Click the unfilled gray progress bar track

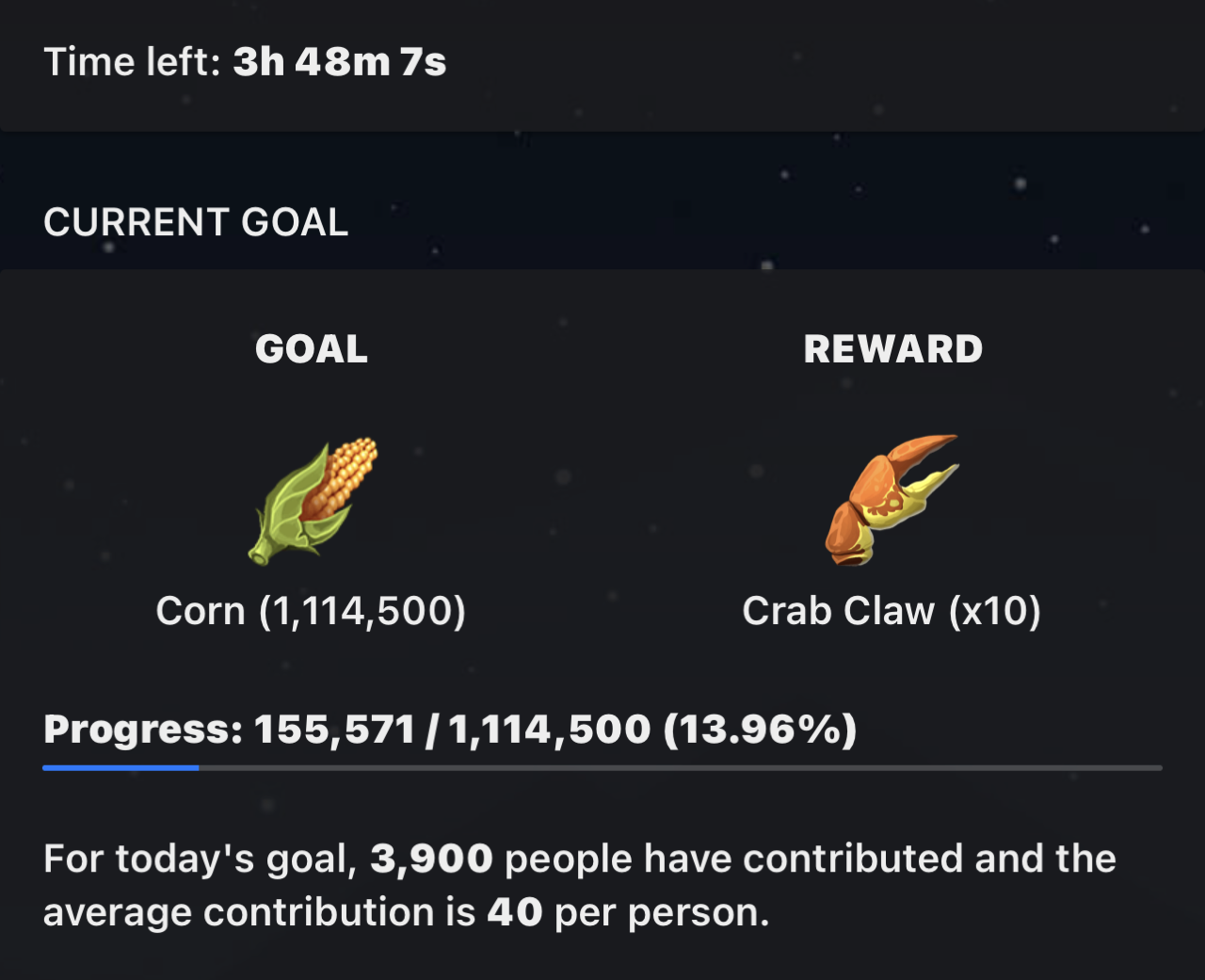pyautogui.click(x=678, y=768)
